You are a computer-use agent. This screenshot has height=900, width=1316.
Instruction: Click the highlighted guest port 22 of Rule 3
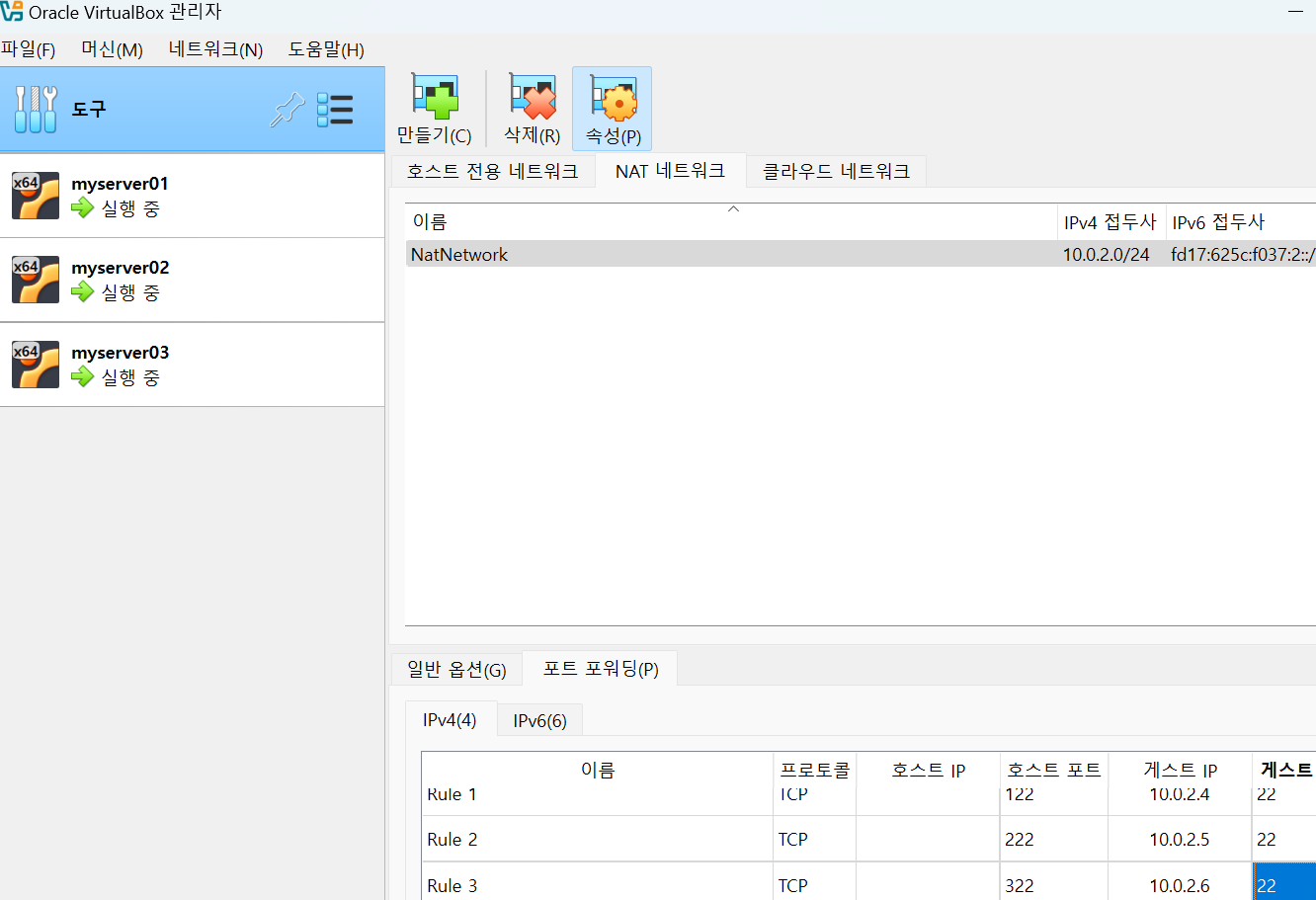pyautogui.click(x=1284, y=883)
